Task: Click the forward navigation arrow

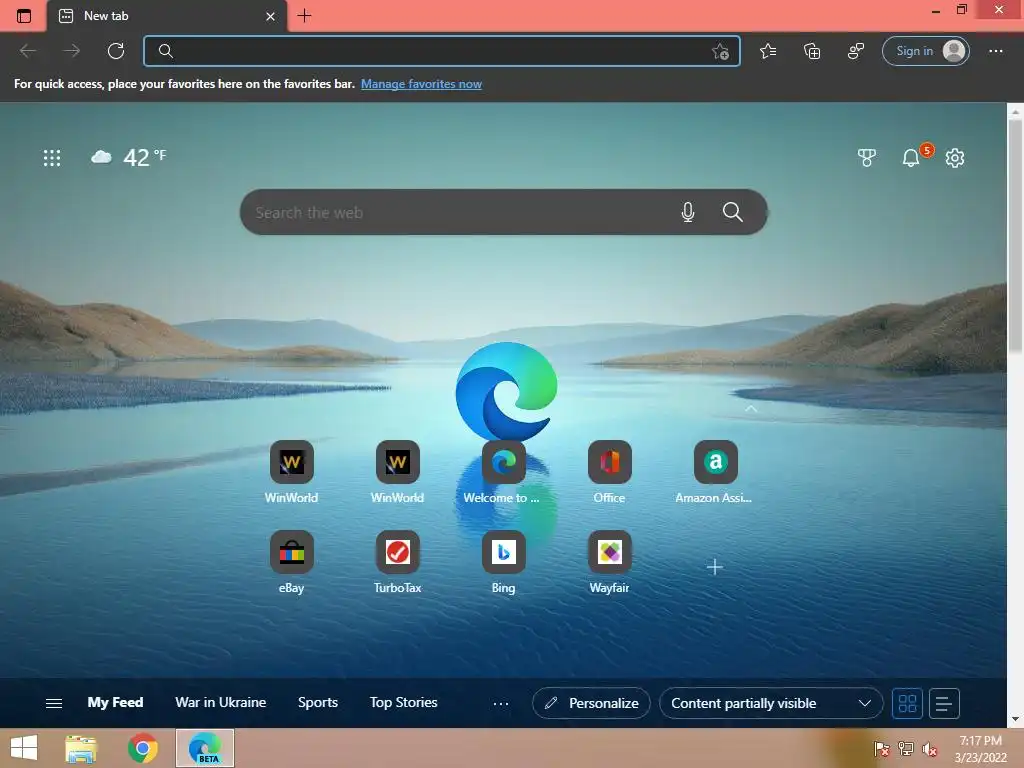Action: click(72, 51)
